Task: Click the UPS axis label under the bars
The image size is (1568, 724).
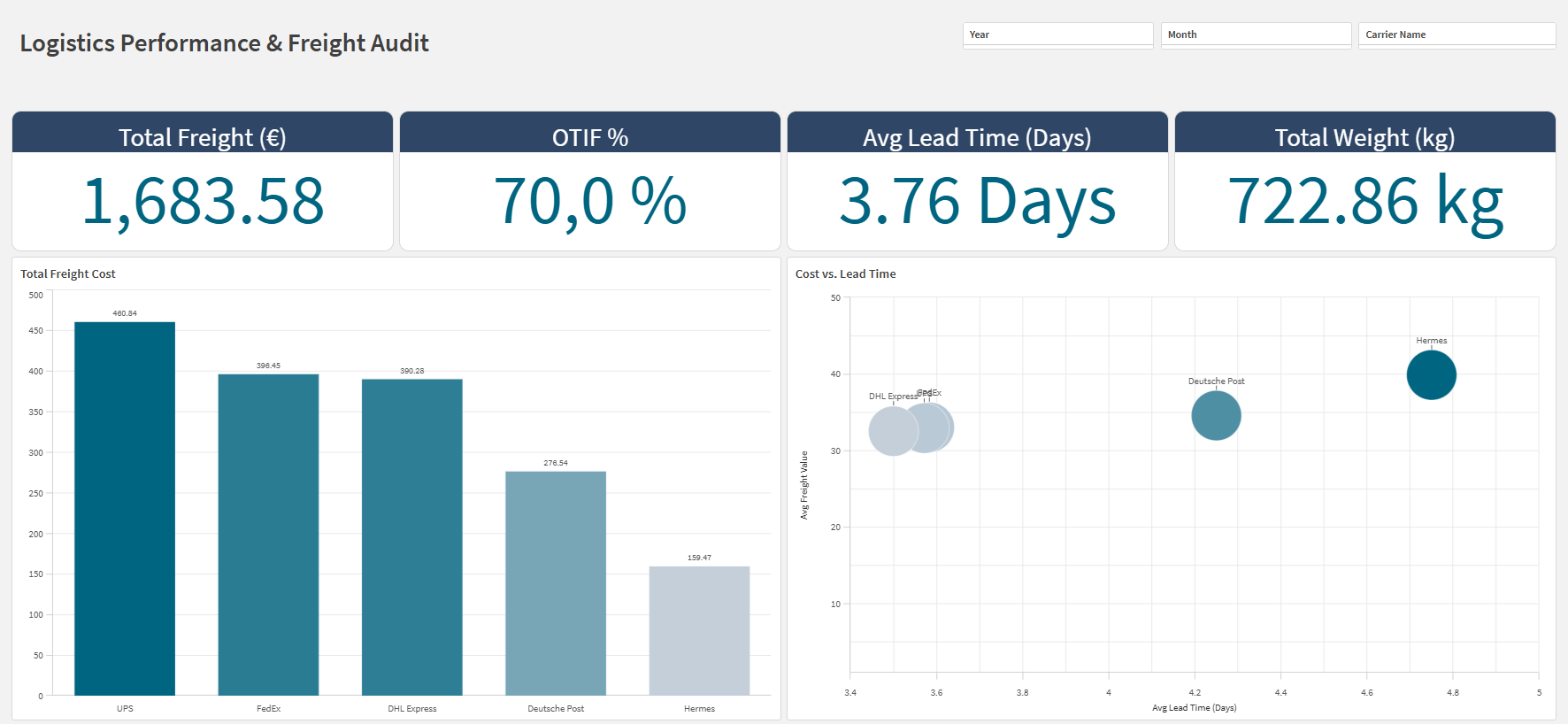Action: 125,709
